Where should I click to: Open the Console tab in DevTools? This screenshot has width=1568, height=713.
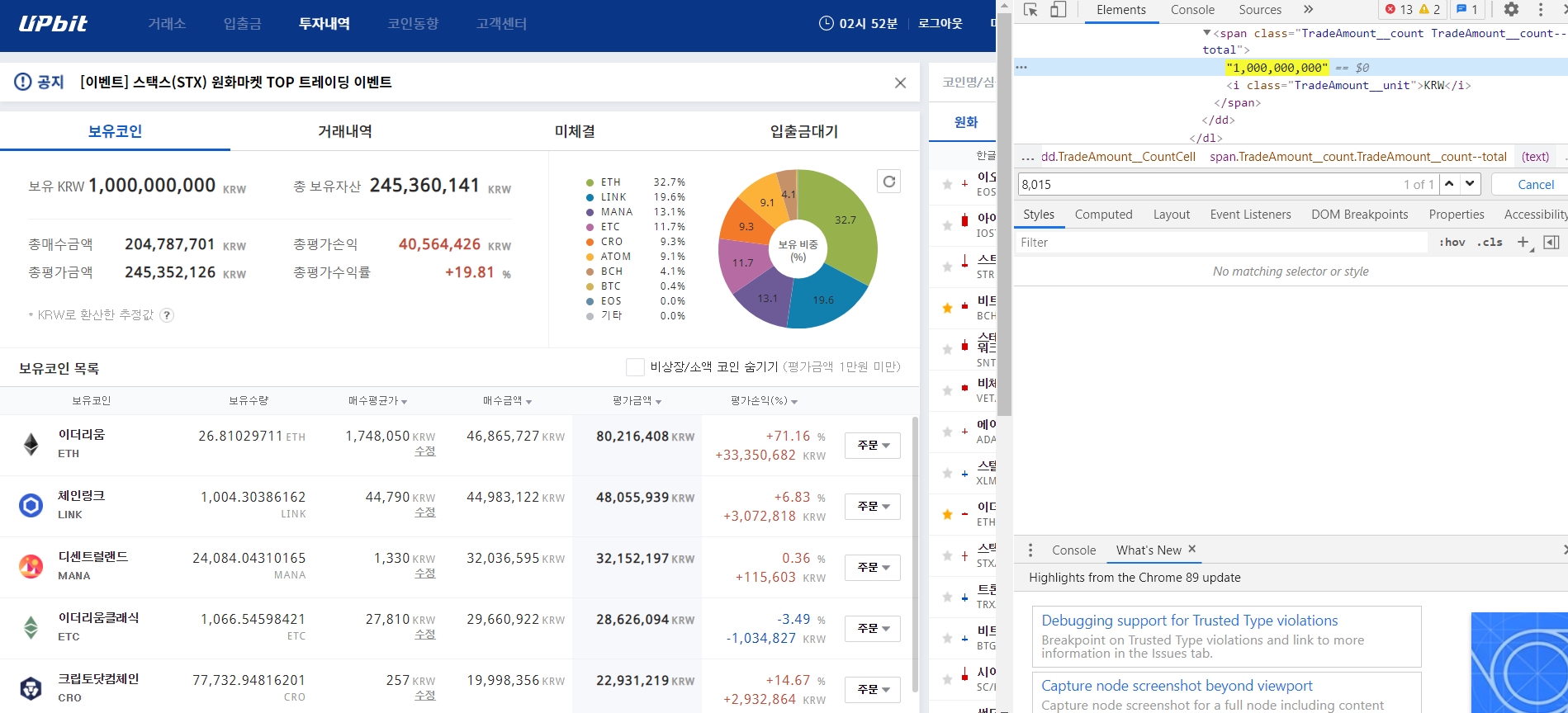1192,10
